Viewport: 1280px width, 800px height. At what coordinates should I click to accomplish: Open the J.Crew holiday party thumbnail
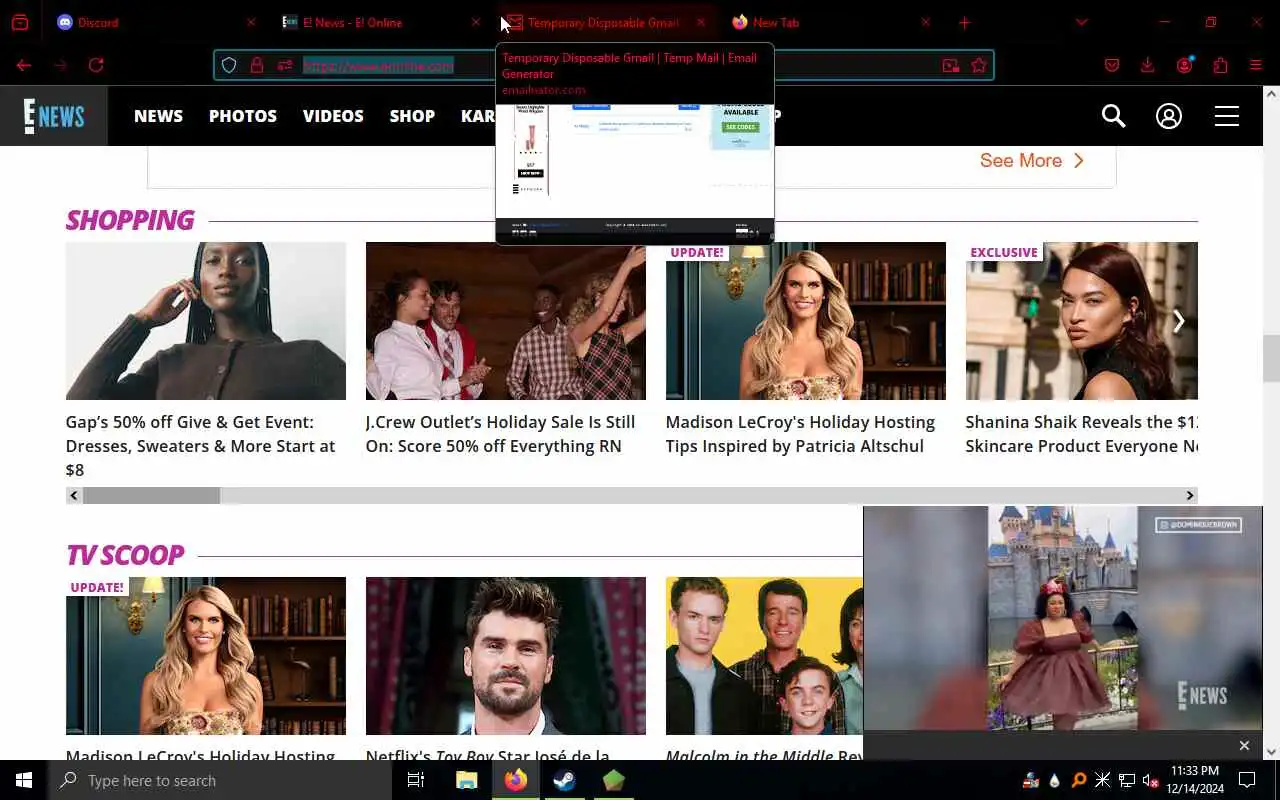click(506, 321)
